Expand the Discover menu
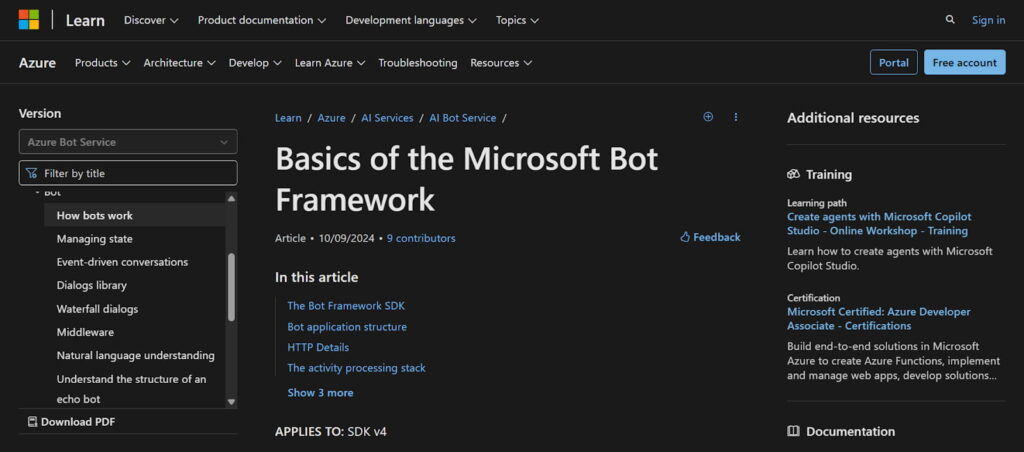 151,20
